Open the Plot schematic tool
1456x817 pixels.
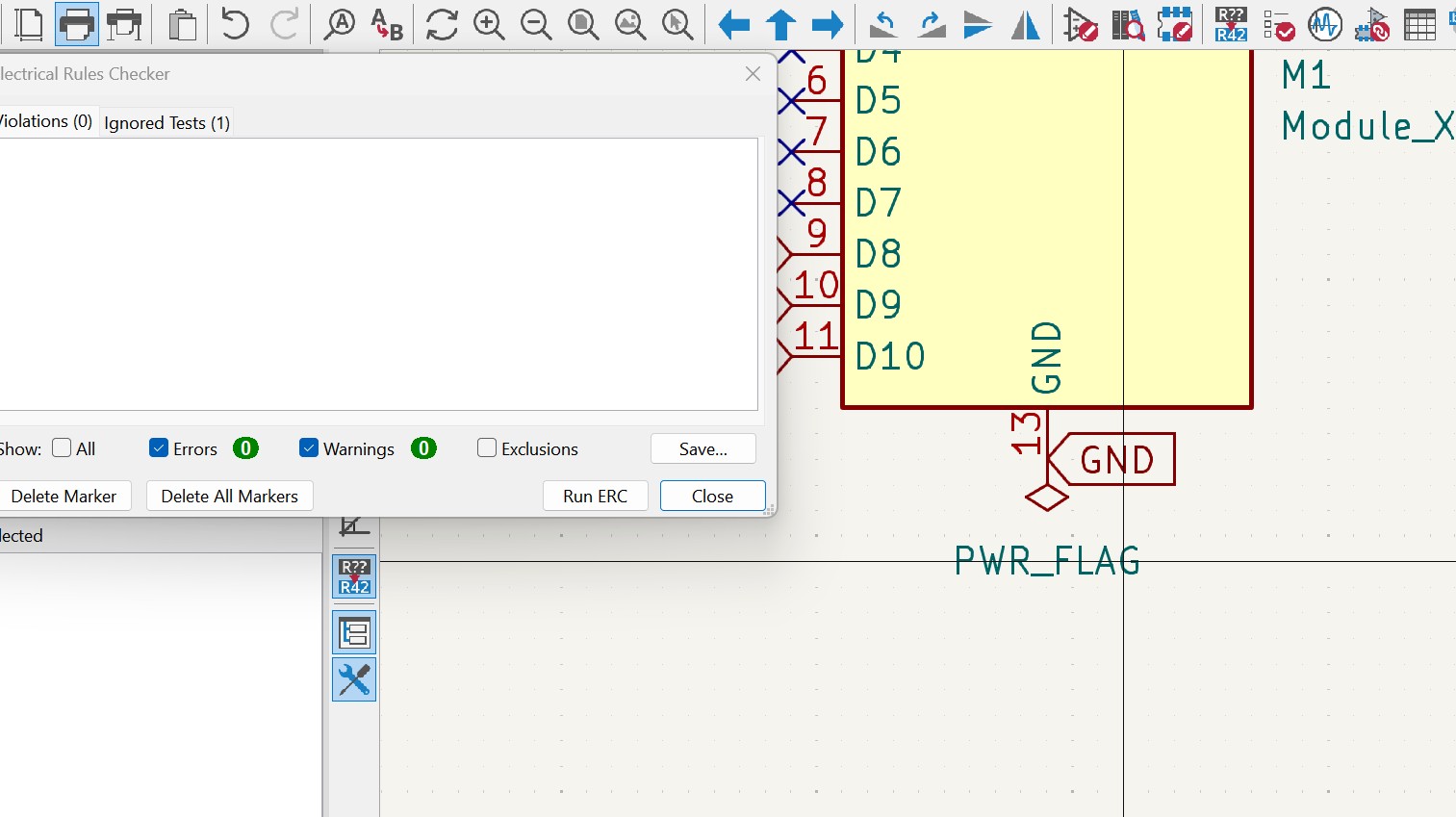(x=124, y=24)
